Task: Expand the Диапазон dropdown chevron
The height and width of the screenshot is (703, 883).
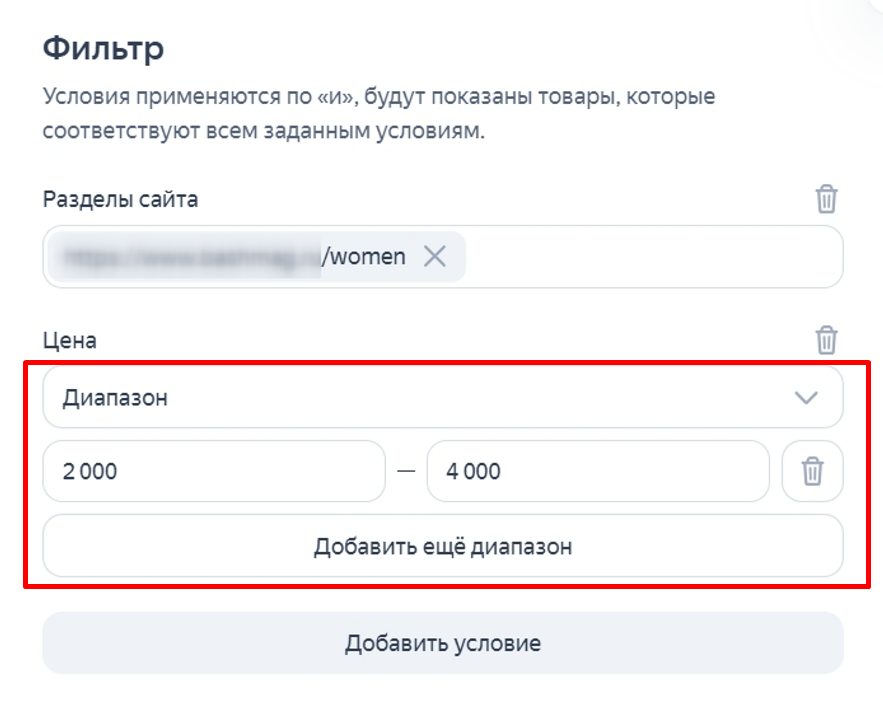Action: click(805, 398)
